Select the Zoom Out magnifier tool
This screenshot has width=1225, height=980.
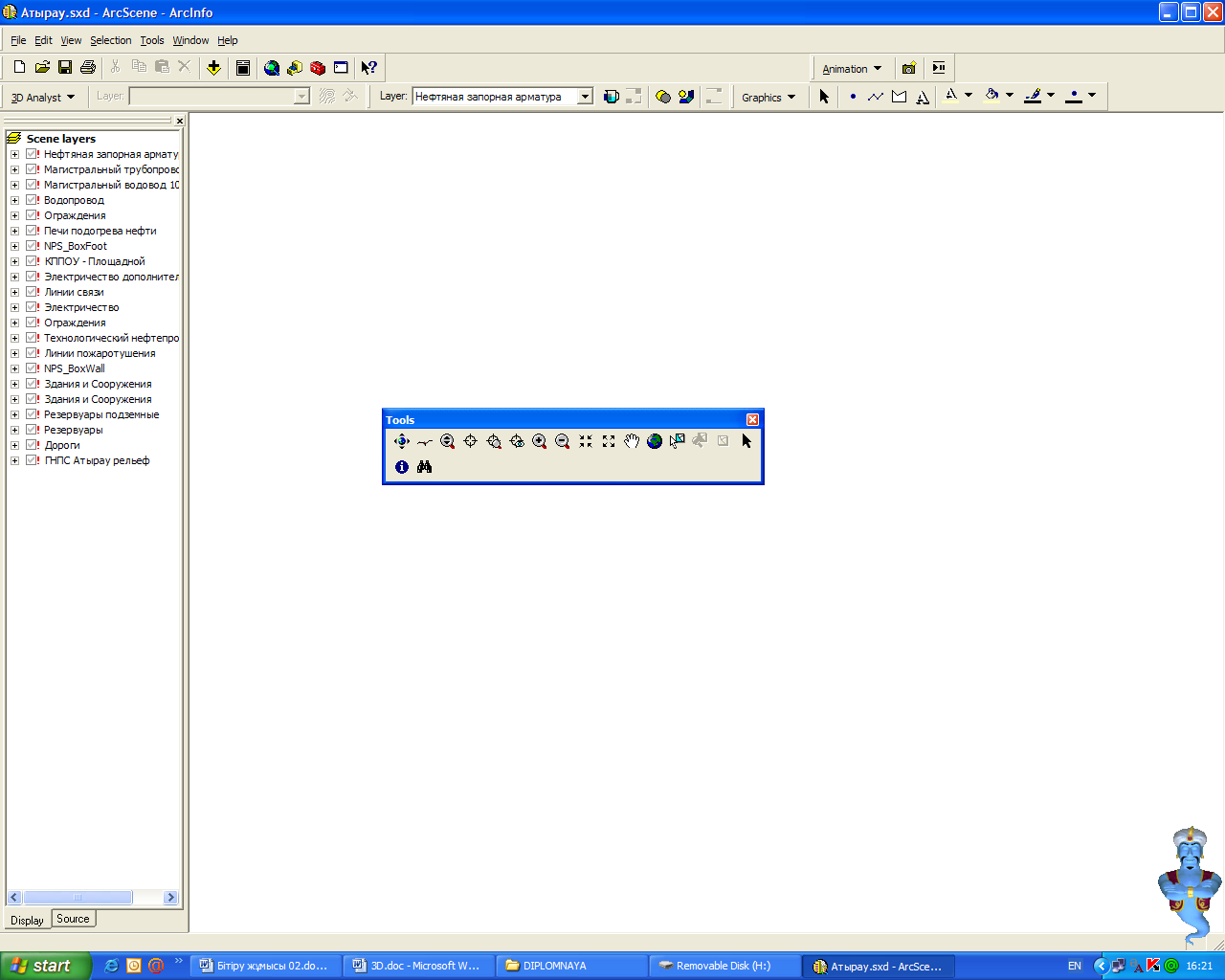(x=563, y=441)
